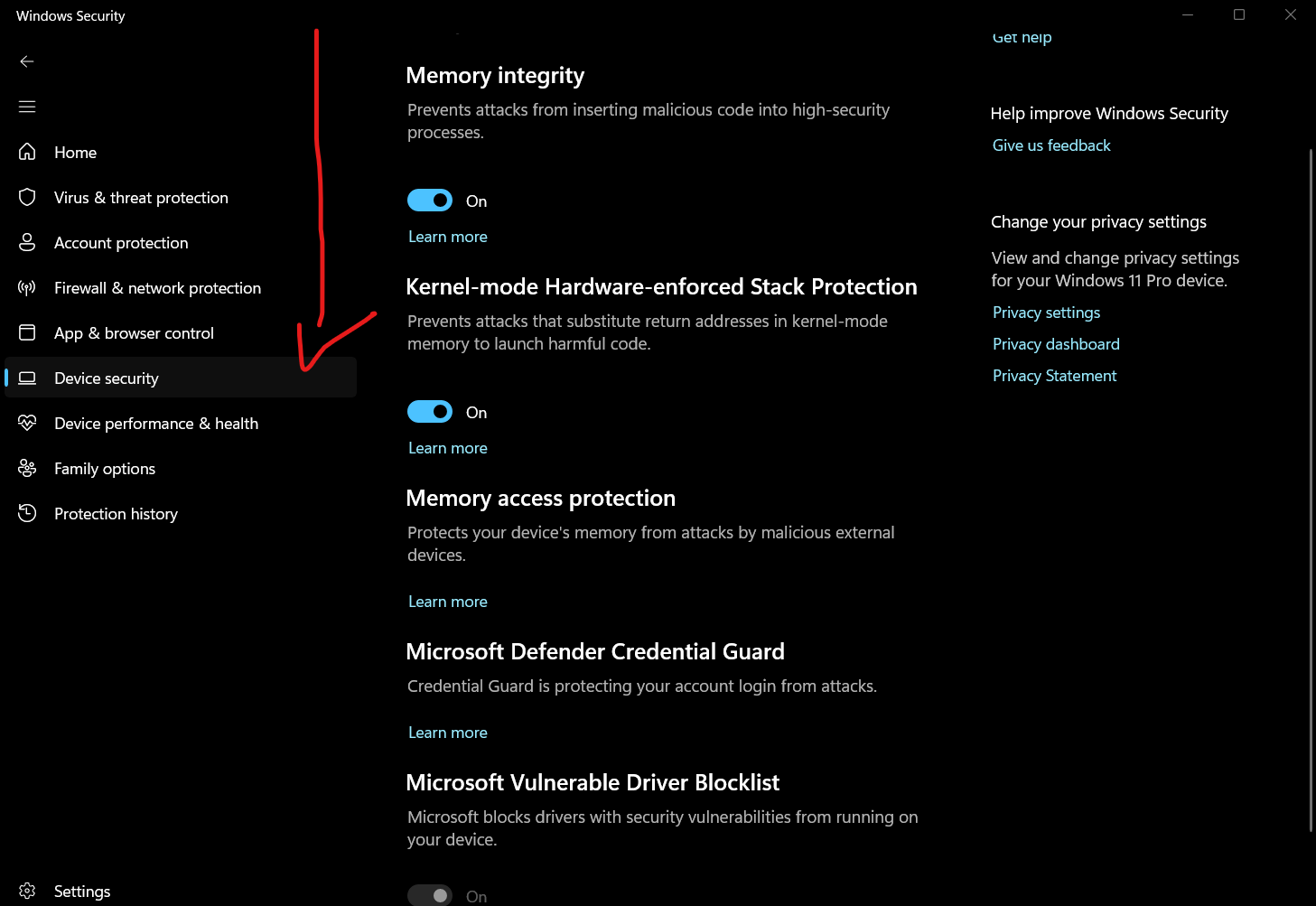Click the vertical scrollbar thumb
The width and height of the screenshot is (1316, 906).
[1311, 490]
